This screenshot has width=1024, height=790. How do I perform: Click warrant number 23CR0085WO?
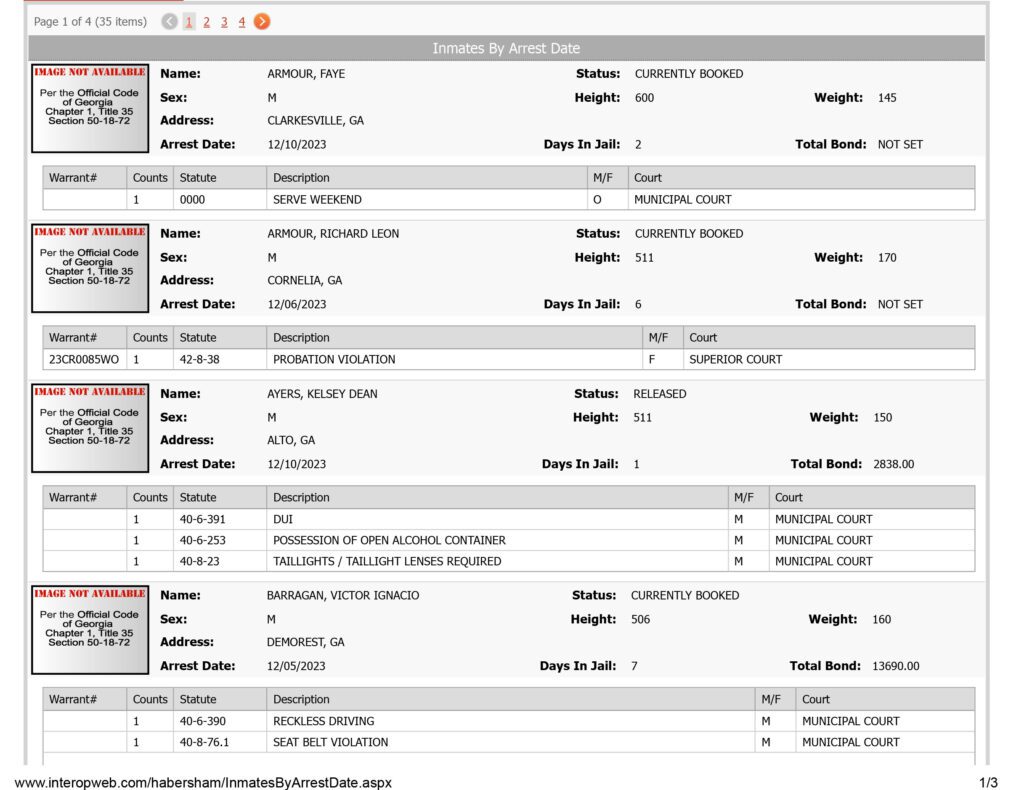84,360
